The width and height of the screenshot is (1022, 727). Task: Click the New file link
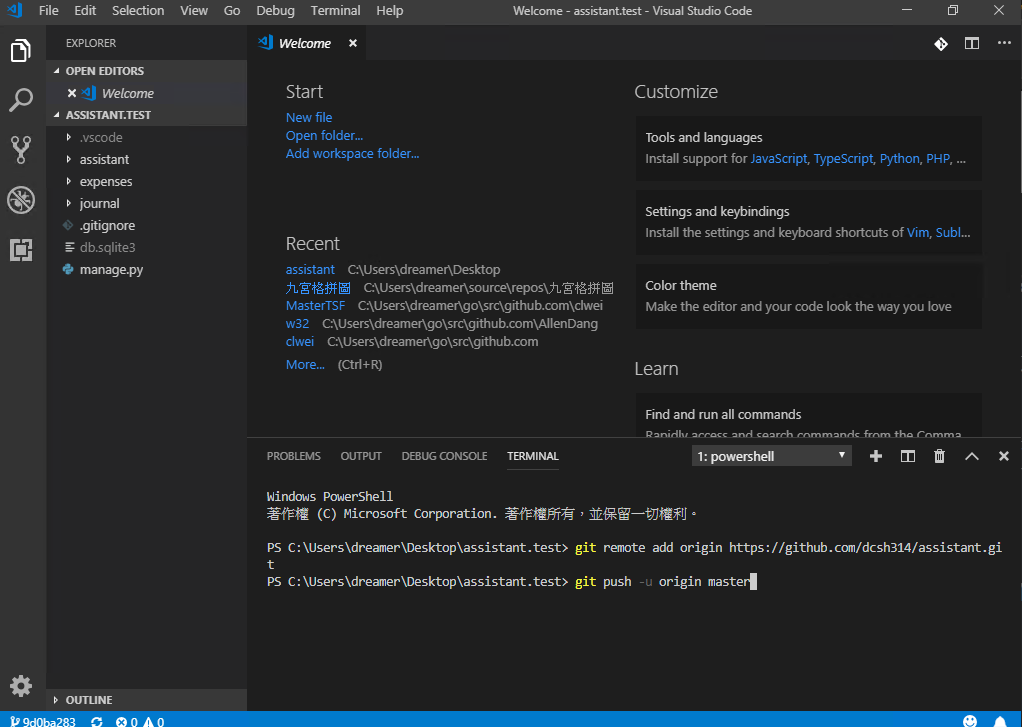click(x=309, y=117)
